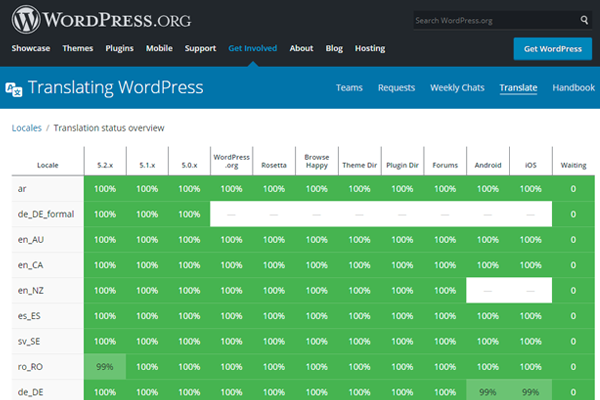
Task: Click es_ES Rosetta 100% cell
Action: (274, 316)
